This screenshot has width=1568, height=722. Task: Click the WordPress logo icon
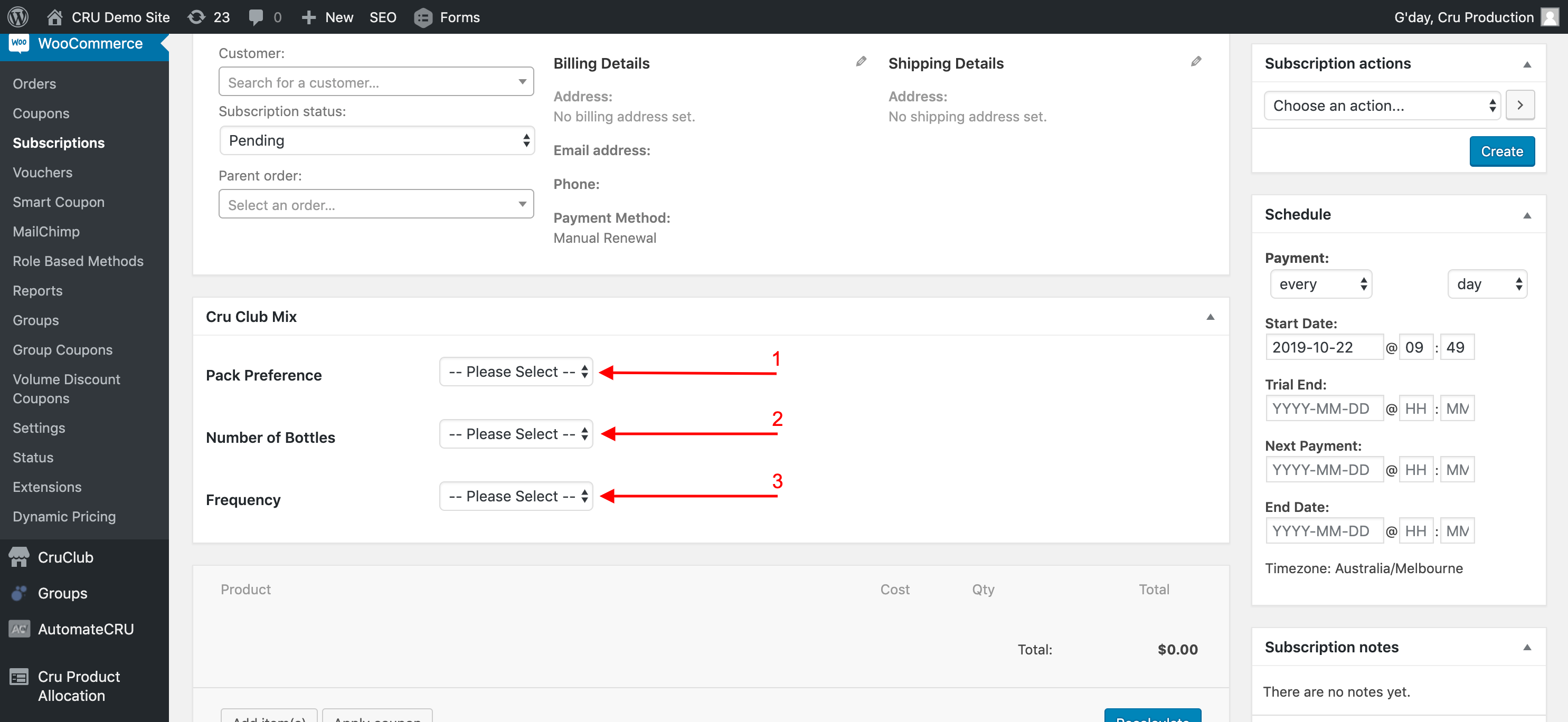click(x=18, y=16)
